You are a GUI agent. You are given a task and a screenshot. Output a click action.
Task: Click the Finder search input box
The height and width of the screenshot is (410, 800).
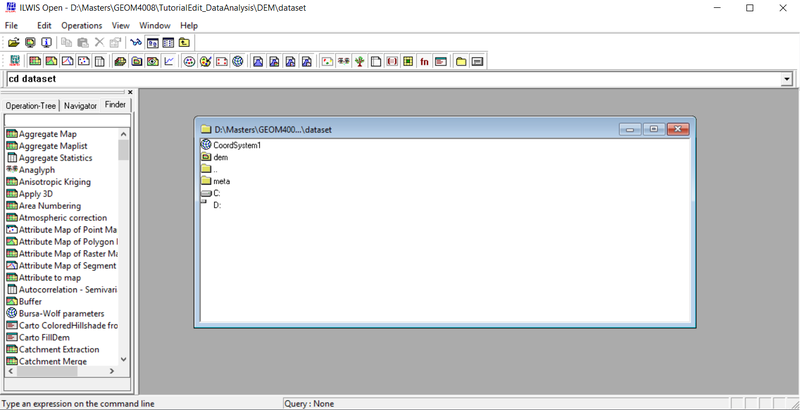coord(66,120)
